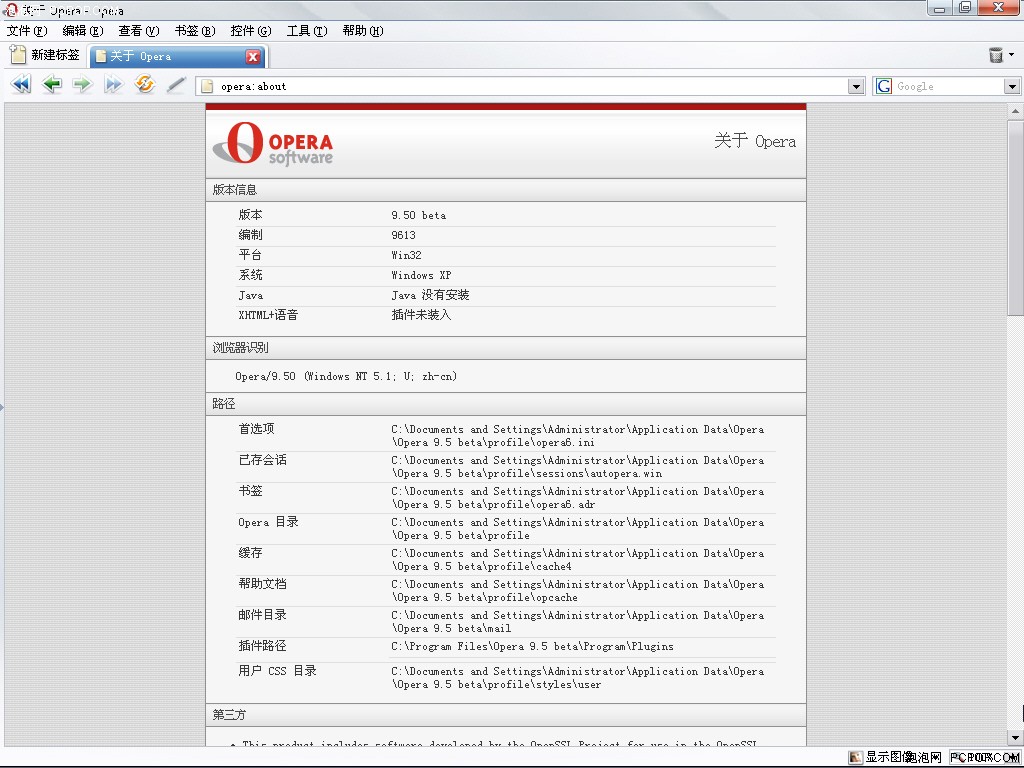Expand the trash can dropdown arrow
Screen dimensions: 1024x768
(x=1012, y=55)
